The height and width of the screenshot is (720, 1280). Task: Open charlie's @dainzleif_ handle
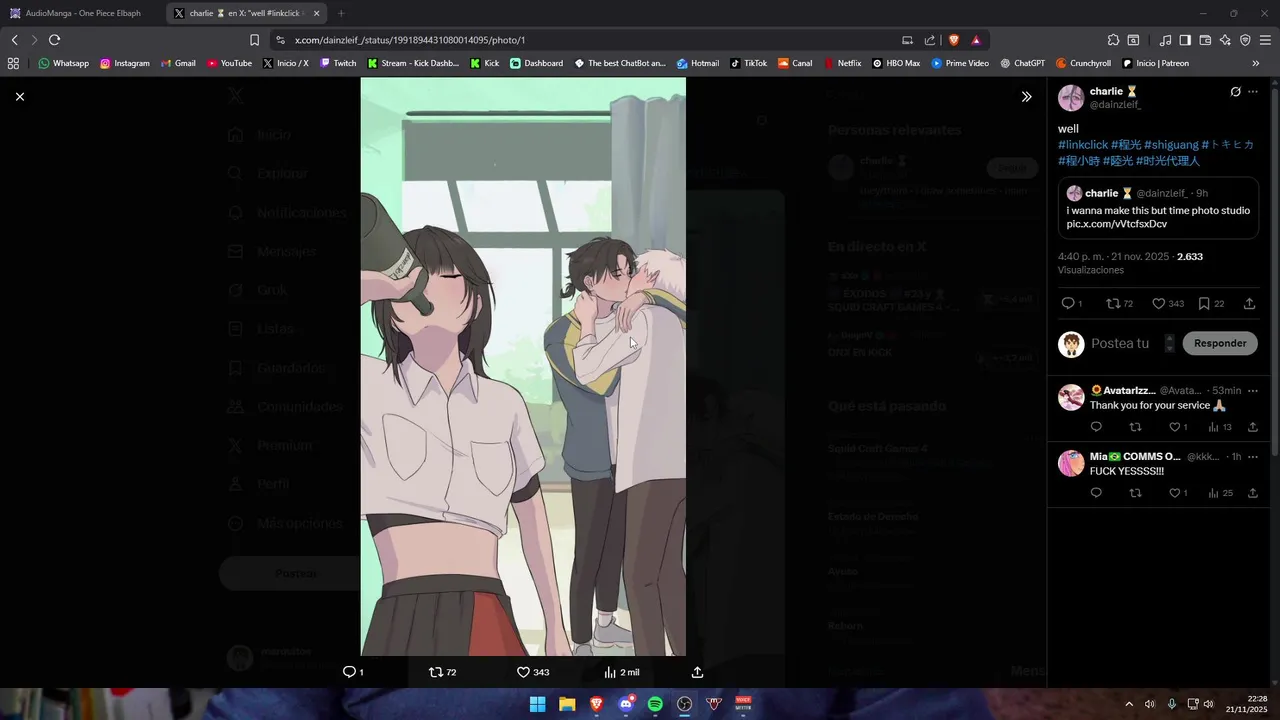tap(1115, 105)
